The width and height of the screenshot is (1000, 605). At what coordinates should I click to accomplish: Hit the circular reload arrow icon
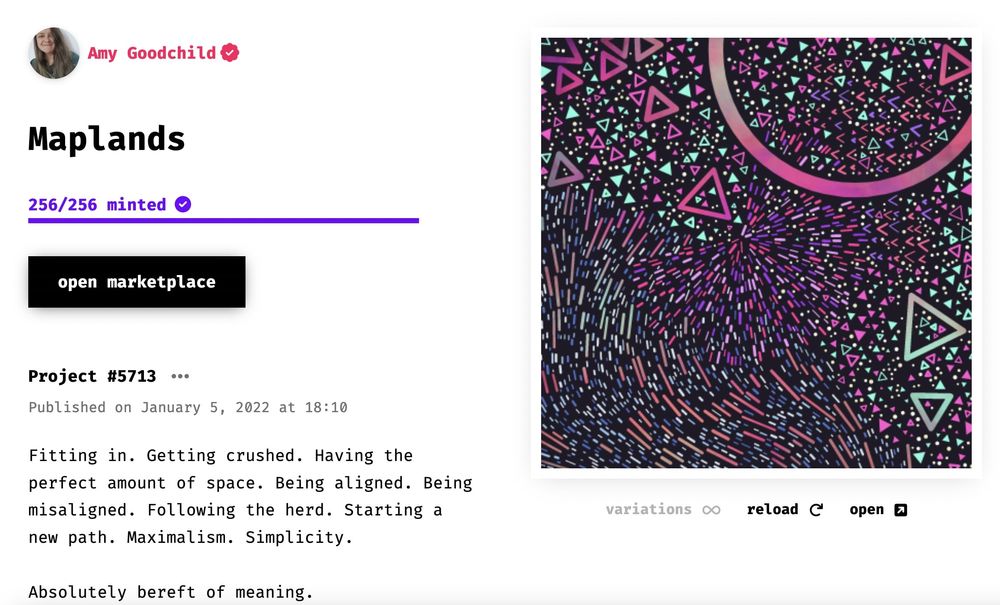[816, 510]
